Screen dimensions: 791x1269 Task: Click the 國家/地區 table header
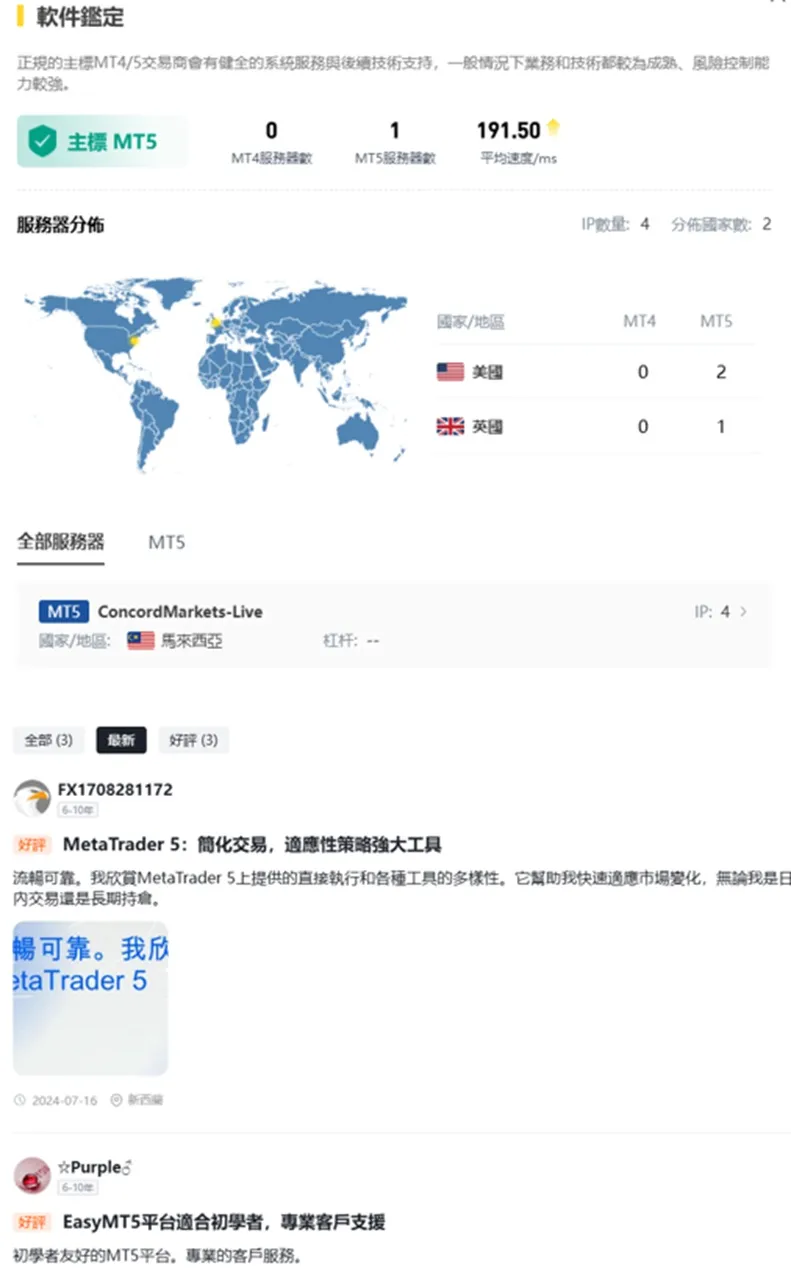point(470,321)
